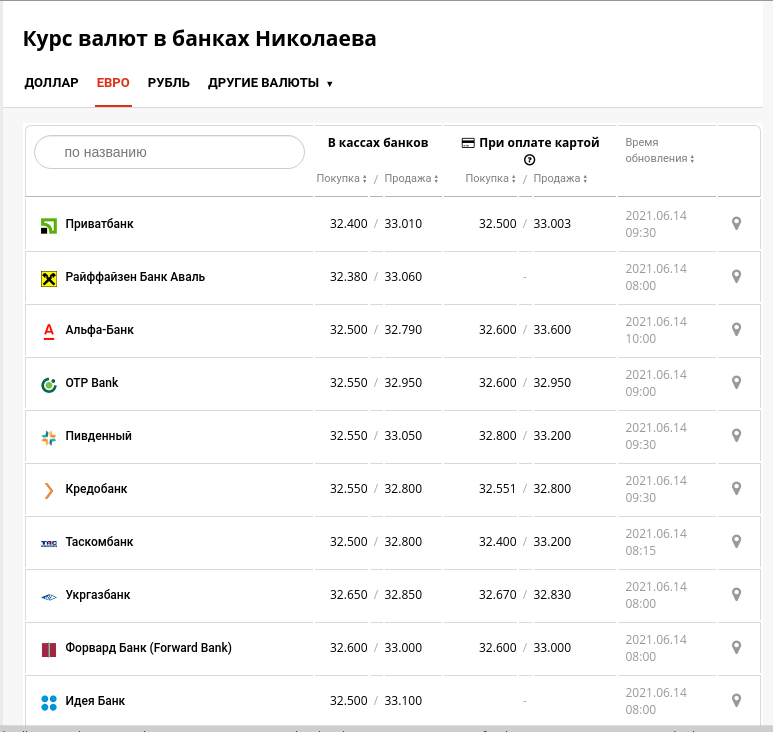The height and width of the screenshot is (732, 773).
Task: Open map pin for Укргазбанк row
Action: tap(736, 594)
